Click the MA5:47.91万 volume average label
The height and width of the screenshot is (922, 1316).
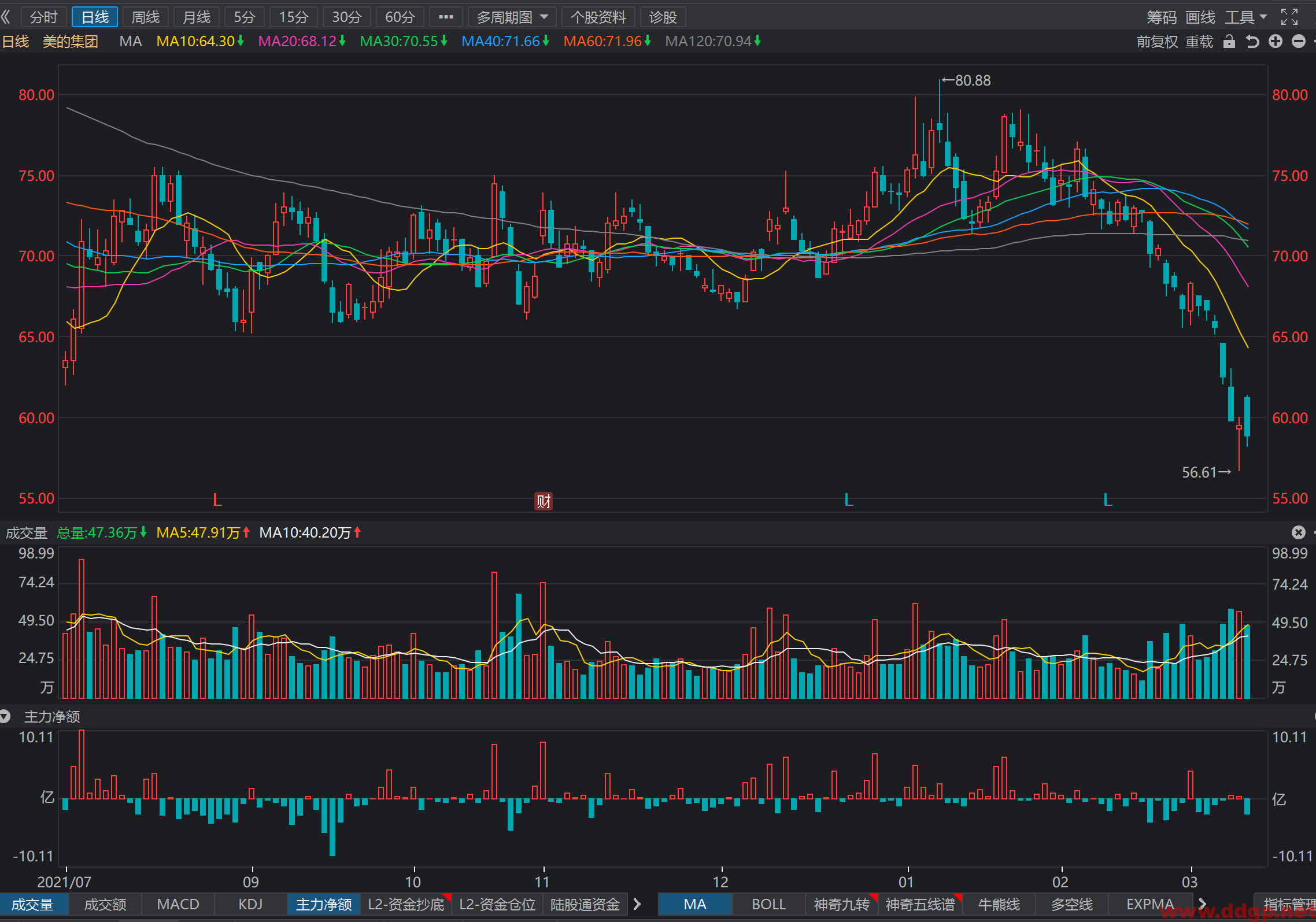(x=204, y=532)
